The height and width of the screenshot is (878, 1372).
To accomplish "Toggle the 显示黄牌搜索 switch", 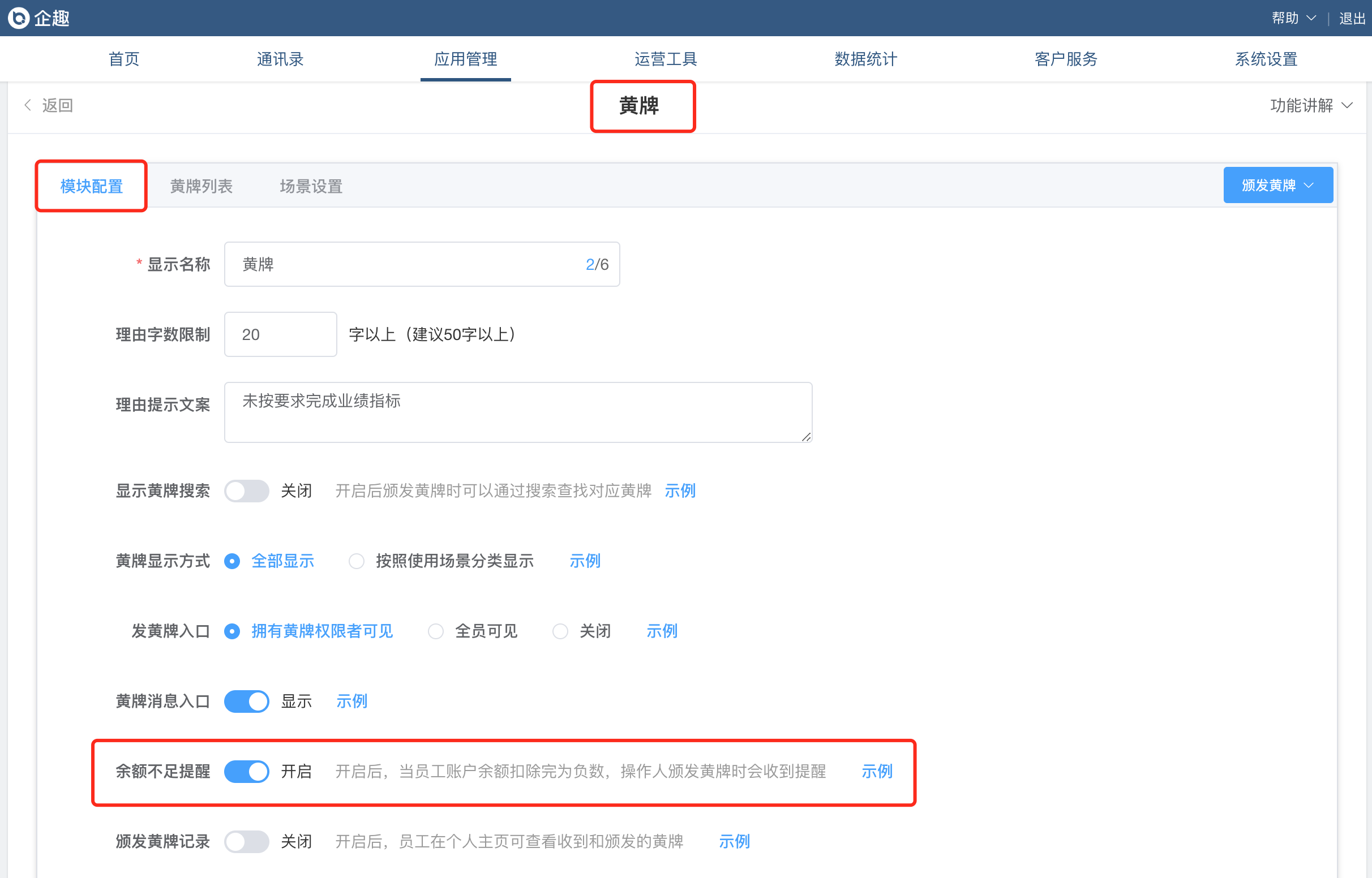I will point(246,490).
